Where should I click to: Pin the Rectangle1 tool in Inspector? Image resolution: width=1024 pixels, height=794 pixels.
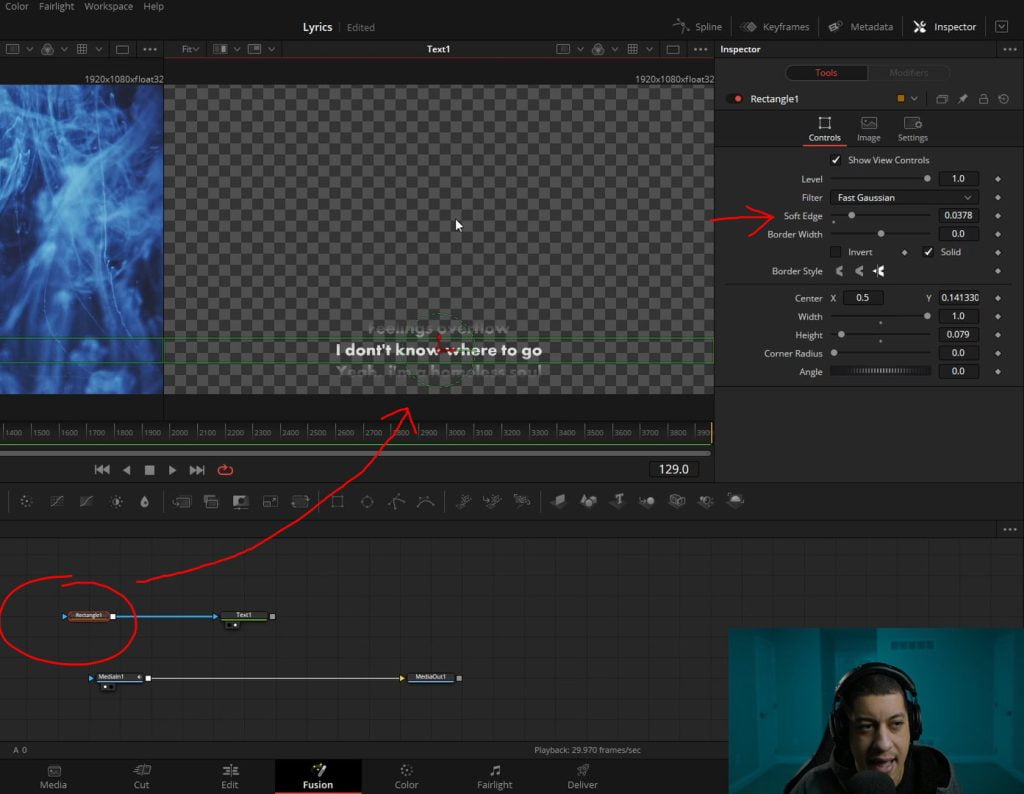[x=963, y=99]
